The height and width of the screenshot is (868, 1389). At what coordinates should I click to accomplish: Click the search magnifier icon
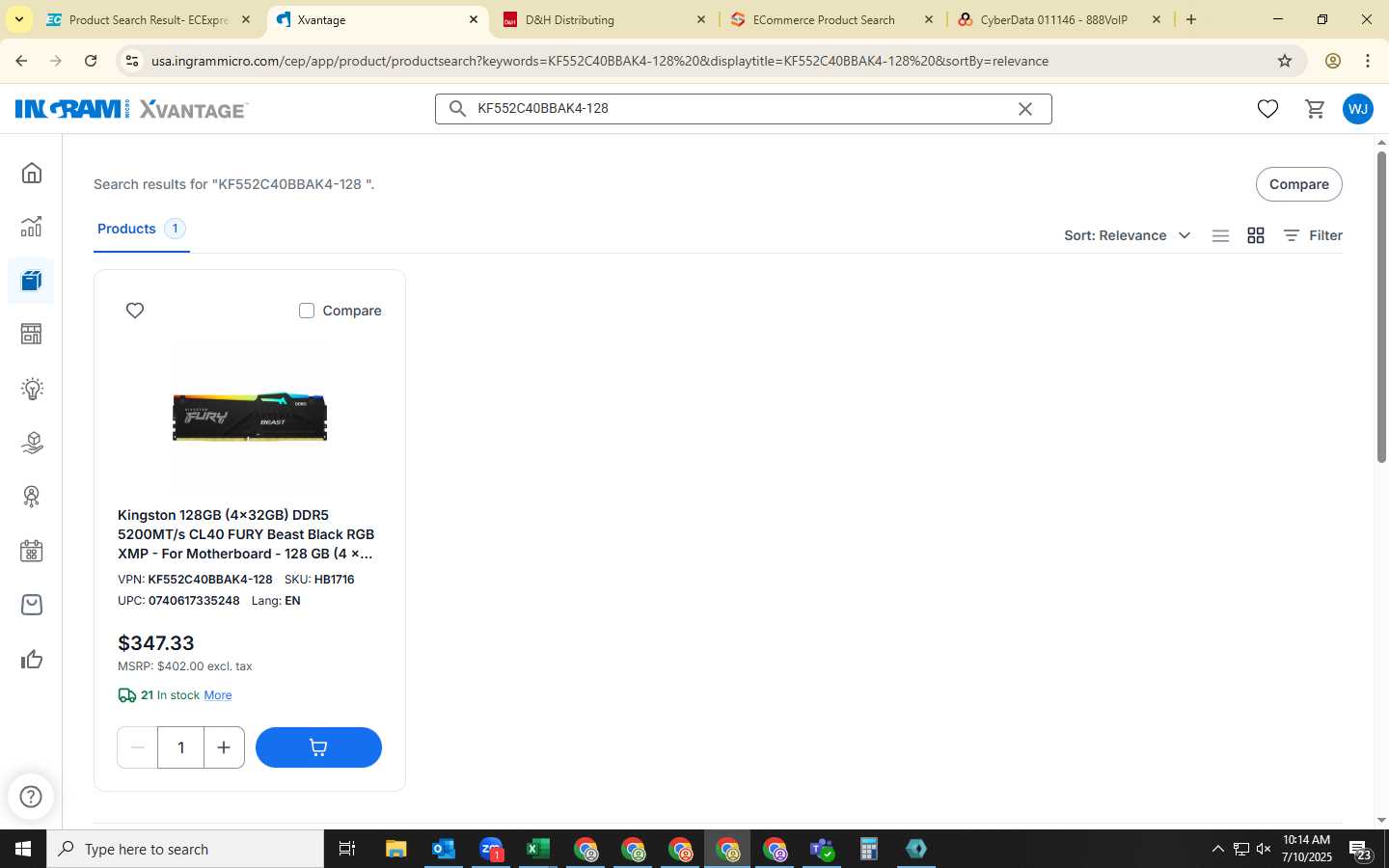(x=458, y=109)
